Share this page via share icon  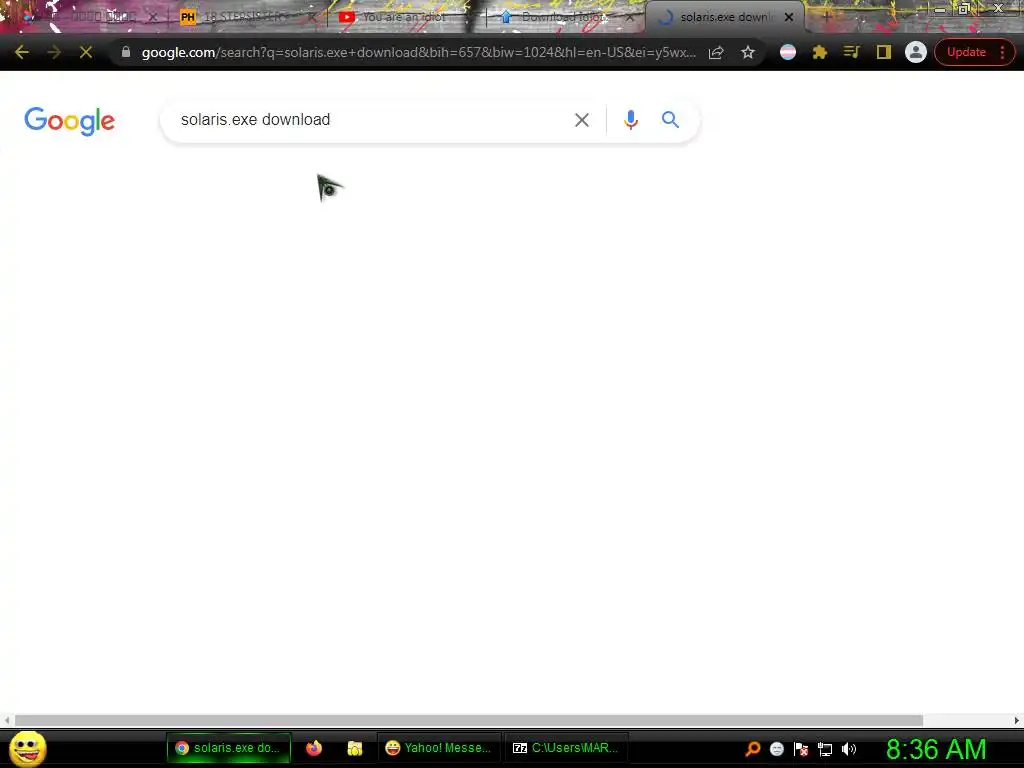pos(716,52)
